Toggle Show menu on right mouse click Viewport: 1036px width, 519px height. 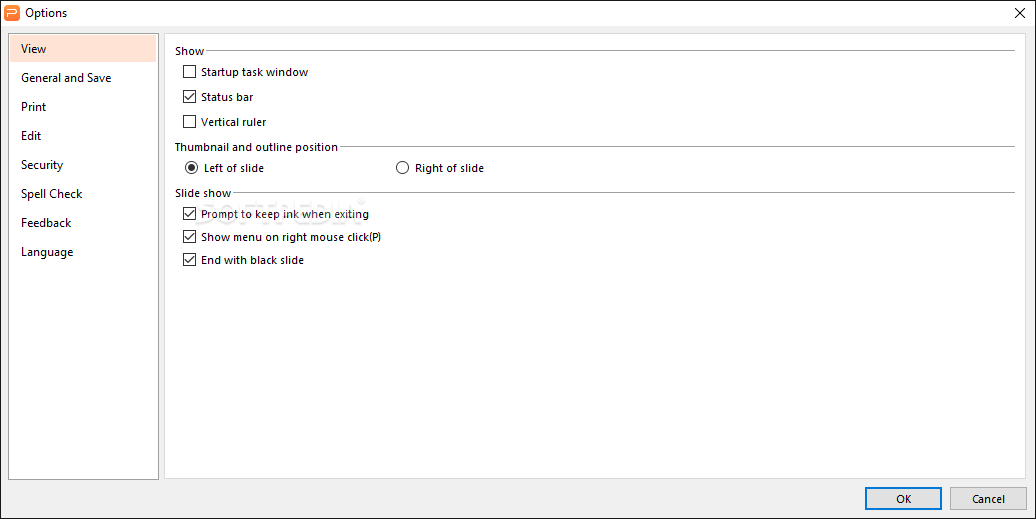pos(190,237)
